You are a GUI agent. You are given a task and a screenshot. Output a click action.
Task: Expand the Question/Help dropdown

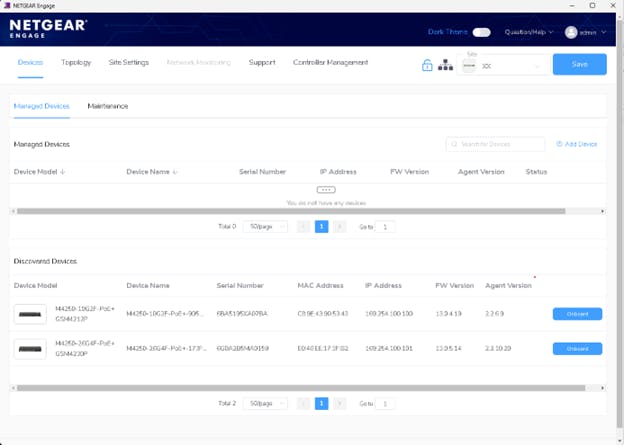point(529,32)
